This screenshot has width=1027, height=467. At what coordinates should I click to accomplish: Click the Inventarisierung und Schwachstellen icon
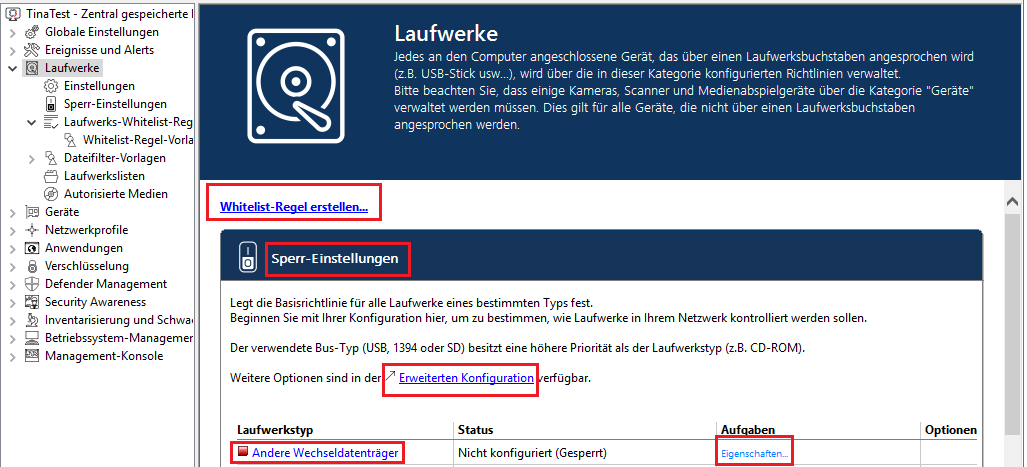coord(32,320)
